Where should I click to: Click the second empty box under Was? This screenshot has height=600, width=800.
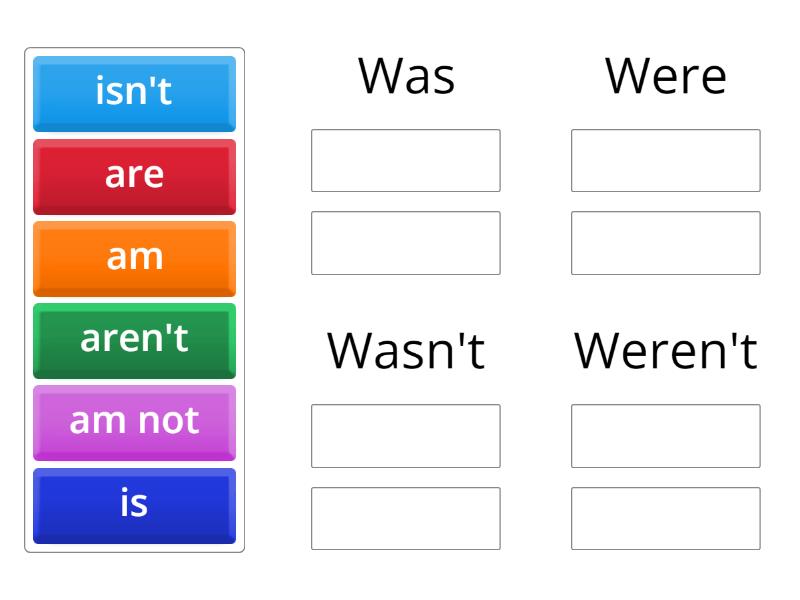tap(406, 240)
